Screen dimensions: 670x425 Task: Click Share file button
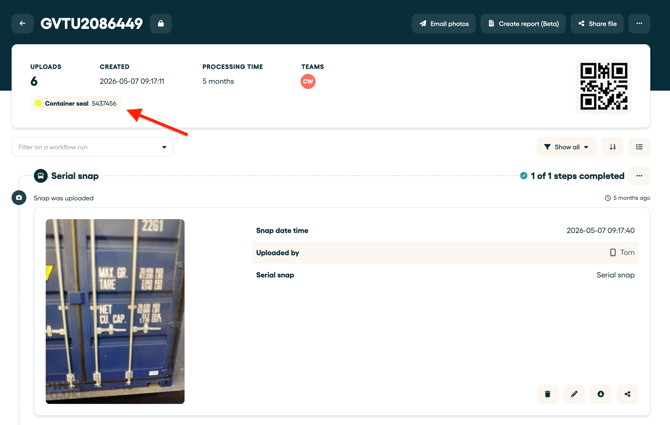[597, 23]
